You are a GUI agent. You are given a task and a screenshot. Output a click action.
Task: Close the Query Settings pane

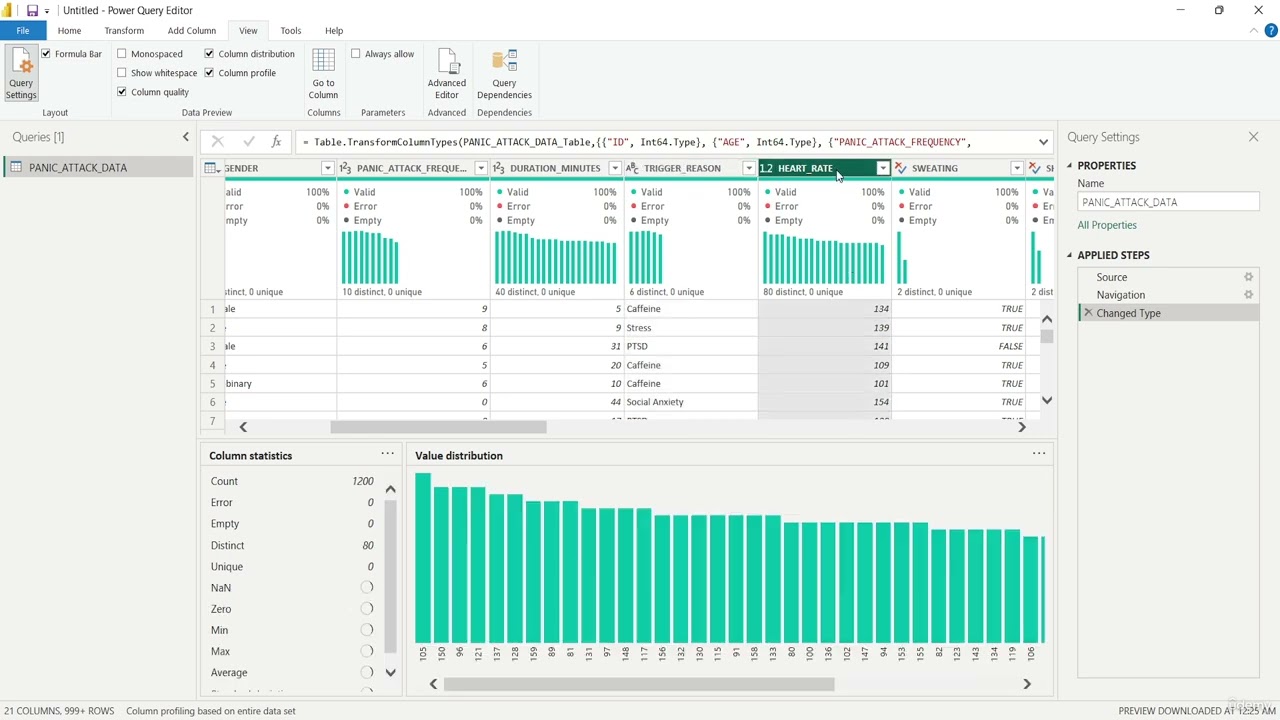pyautogui.click(x=1253, y=137)
